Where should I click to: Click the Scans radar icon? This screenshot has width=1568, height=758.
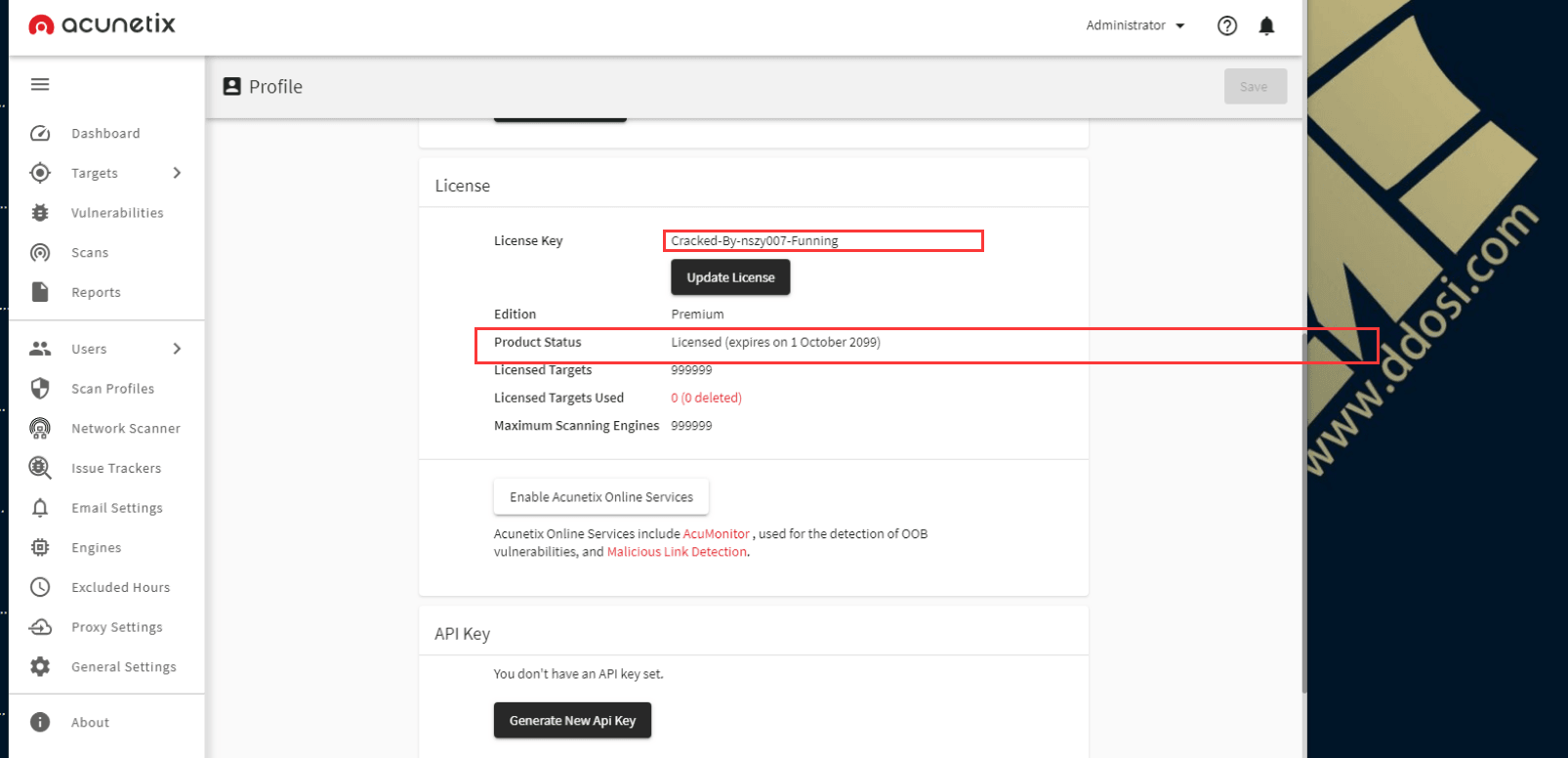tap(40, 253)
